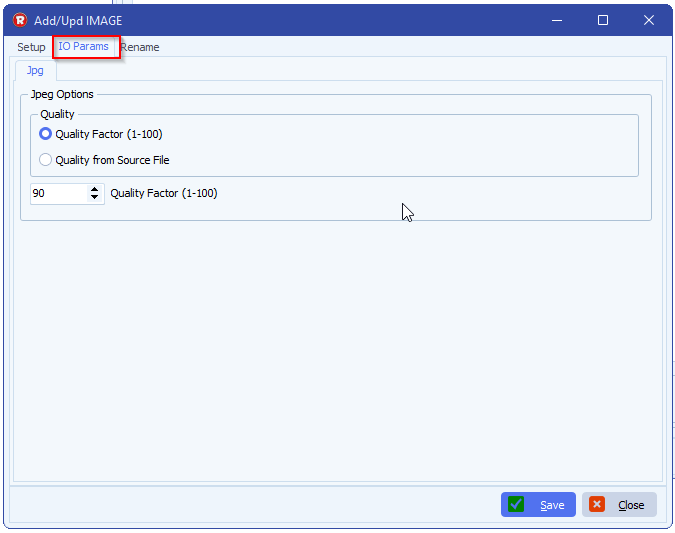The width and height of the screenshot is (675, 533).
Task: Close window with title bar X
Action: point(649,20)
